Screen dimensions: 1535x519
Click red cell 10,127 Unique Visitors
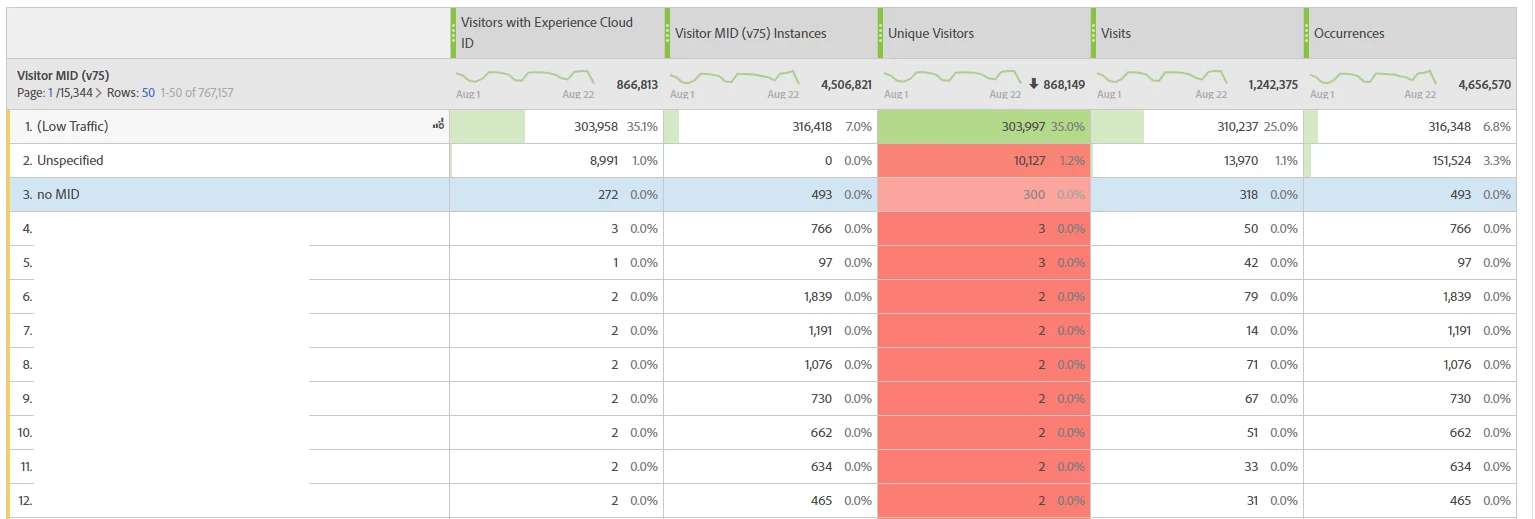984,161
